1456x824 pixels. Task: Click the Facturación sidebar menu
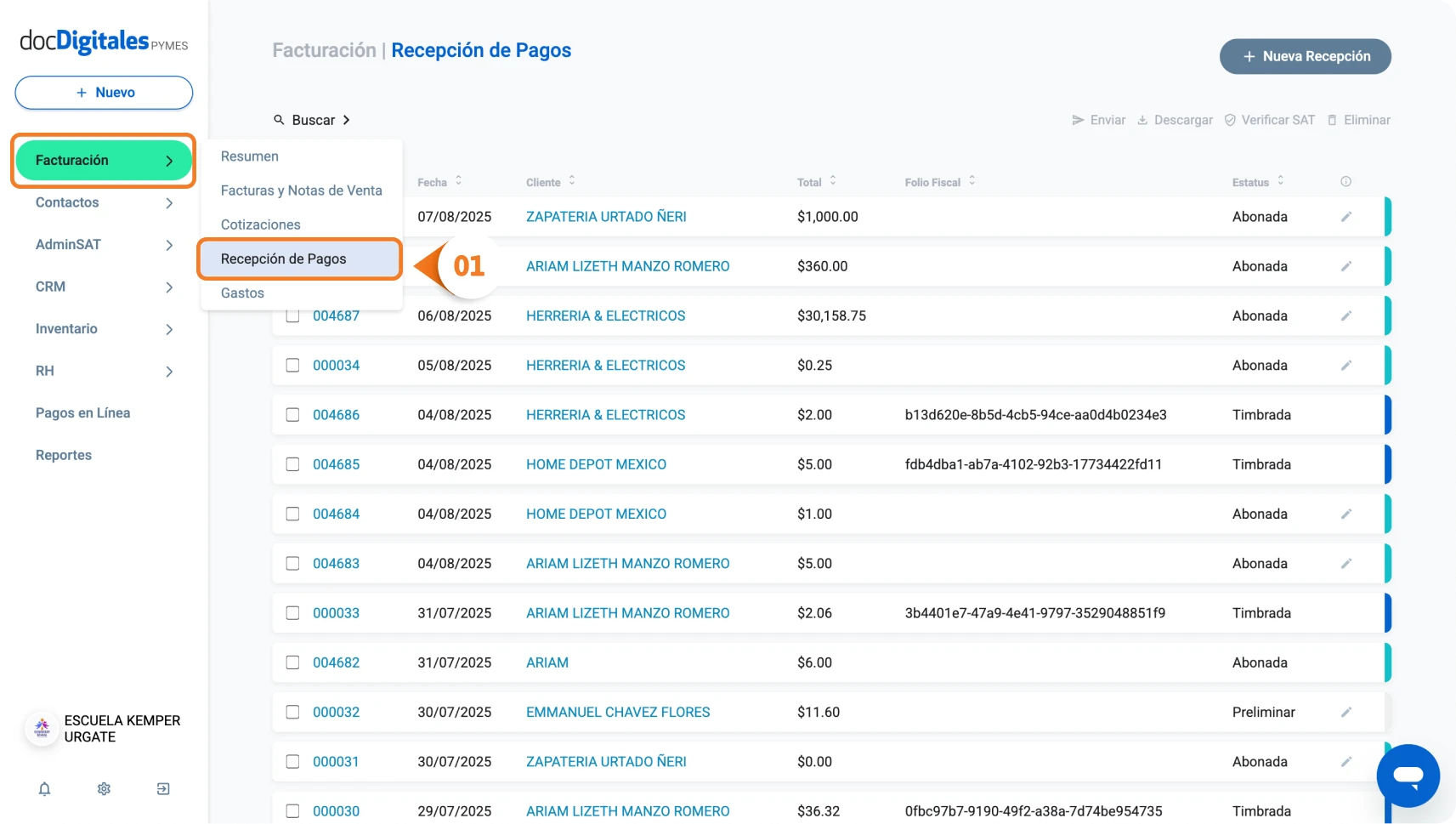pos(104,160)
